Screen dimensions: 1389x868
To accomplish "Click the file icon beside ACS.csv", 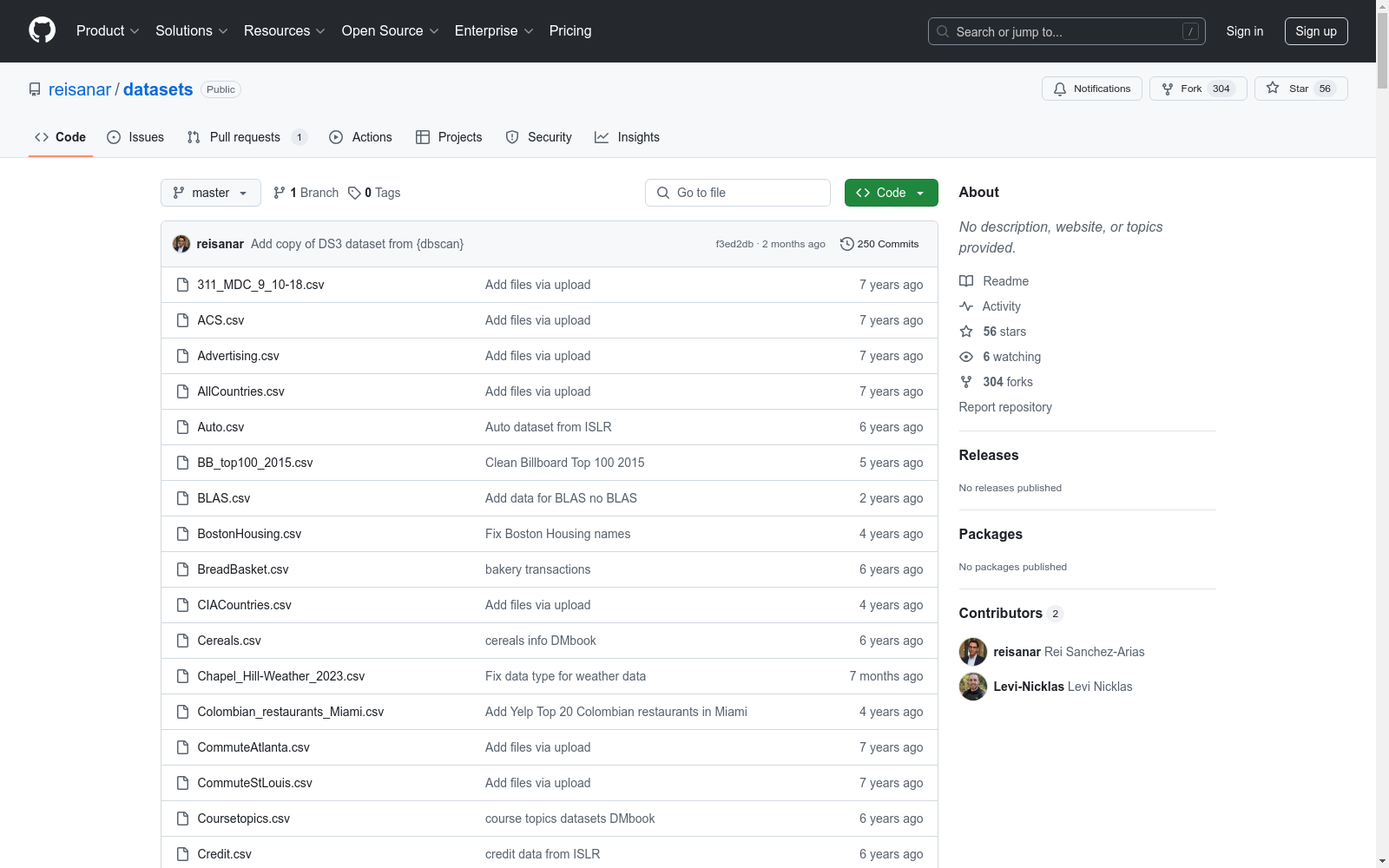I will (x=182, y=320).
